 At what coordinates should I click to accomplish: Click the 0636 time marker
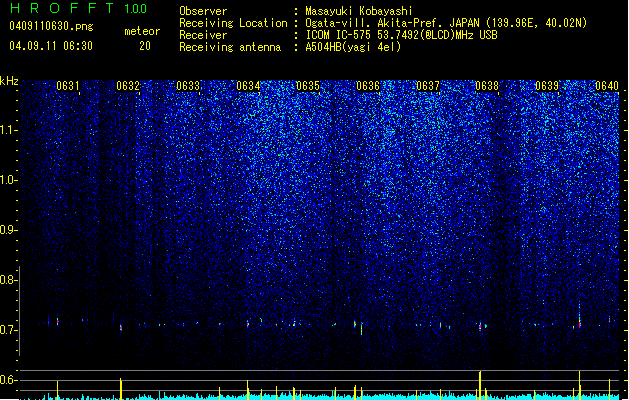click(x=368, y=86)
